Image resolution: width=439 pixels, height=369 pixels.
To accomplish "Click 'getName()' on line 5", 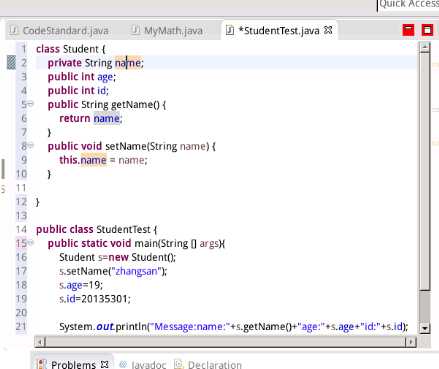I will point(135,105).
